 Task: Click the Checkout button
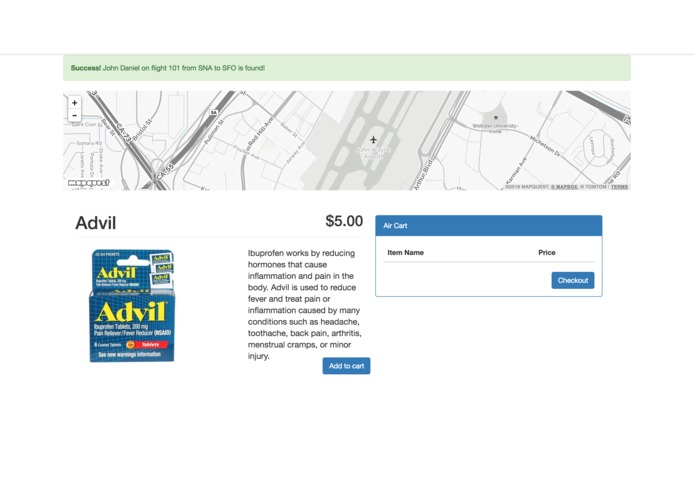[573, 280]
